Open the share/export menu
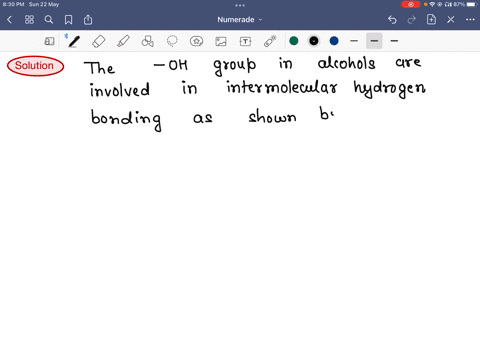The width and height of the screenshot is (480, 360). [88, 20]
